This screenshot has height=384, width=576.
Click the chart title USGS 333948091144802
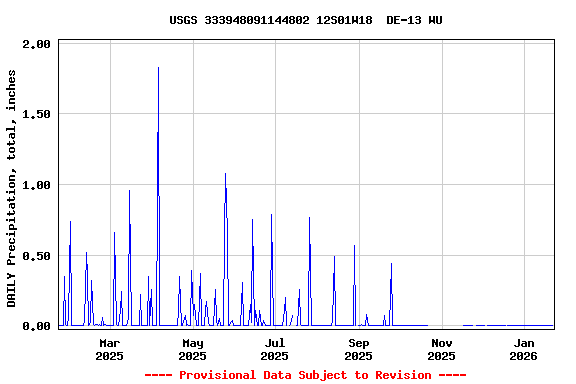(306, 20)
